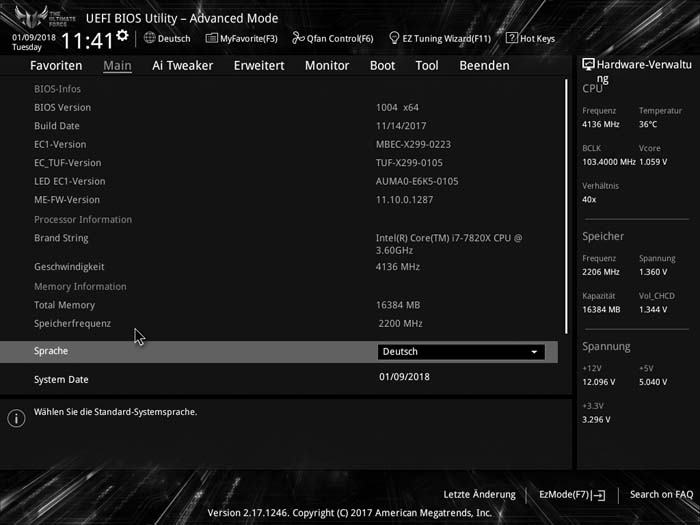Image resolution: width=700 pixels, height=525 pixels.
Task: Switch to Main tab
Action: 117,66
